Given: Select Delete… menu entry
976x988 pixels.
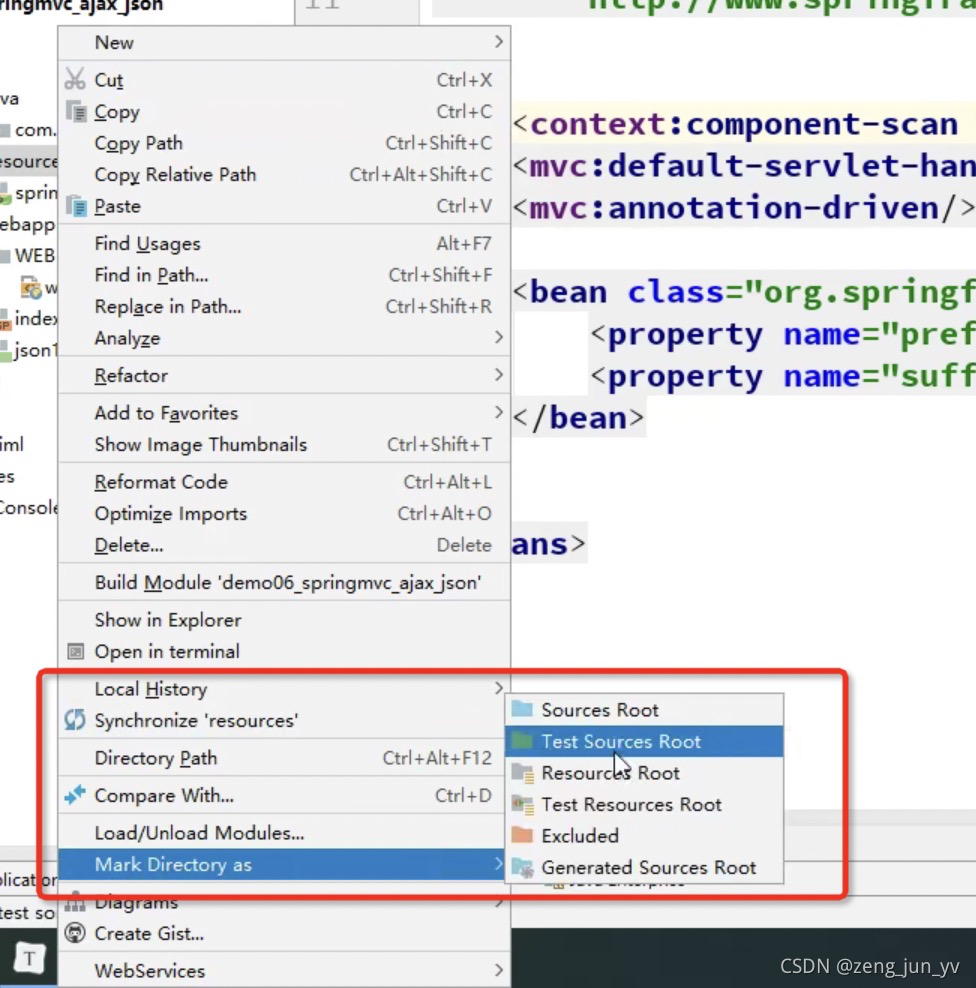Looking at the screenshot, I should pyautogui.click(x=284, y=545).
